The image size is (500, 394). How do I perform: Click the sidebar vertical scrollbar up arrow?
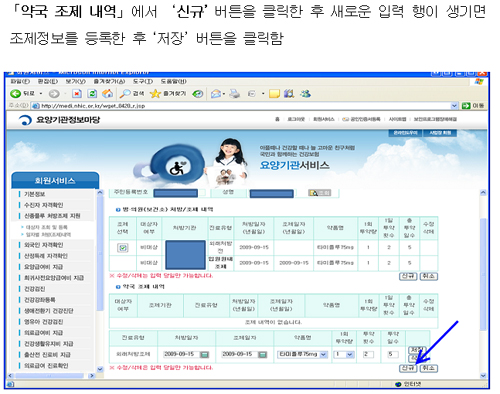tap(100, 192)
